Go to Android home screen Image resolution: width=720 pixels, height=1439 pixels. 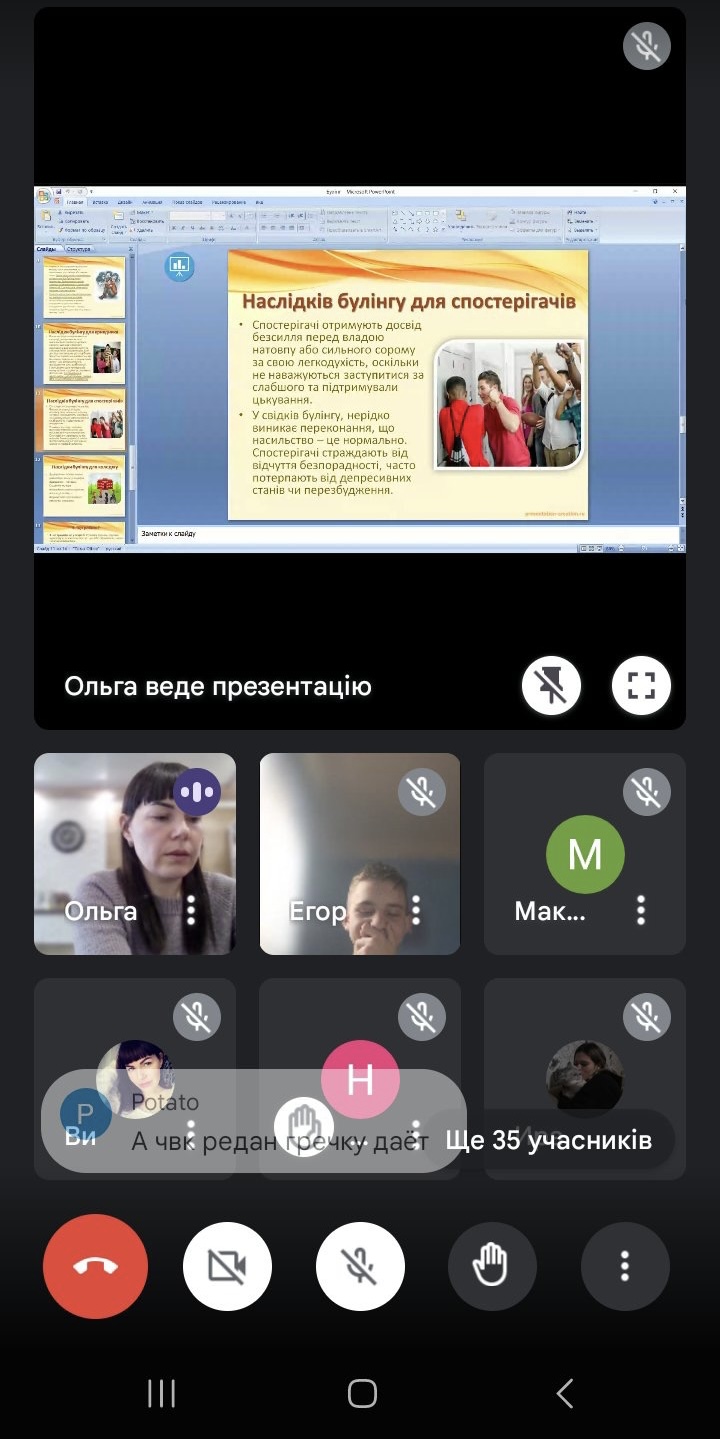pos(362,1393)
